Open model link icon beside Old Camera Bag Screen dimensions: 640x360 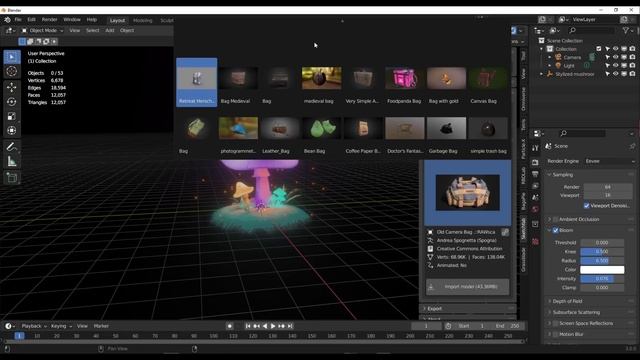click(x=505, y=232)
